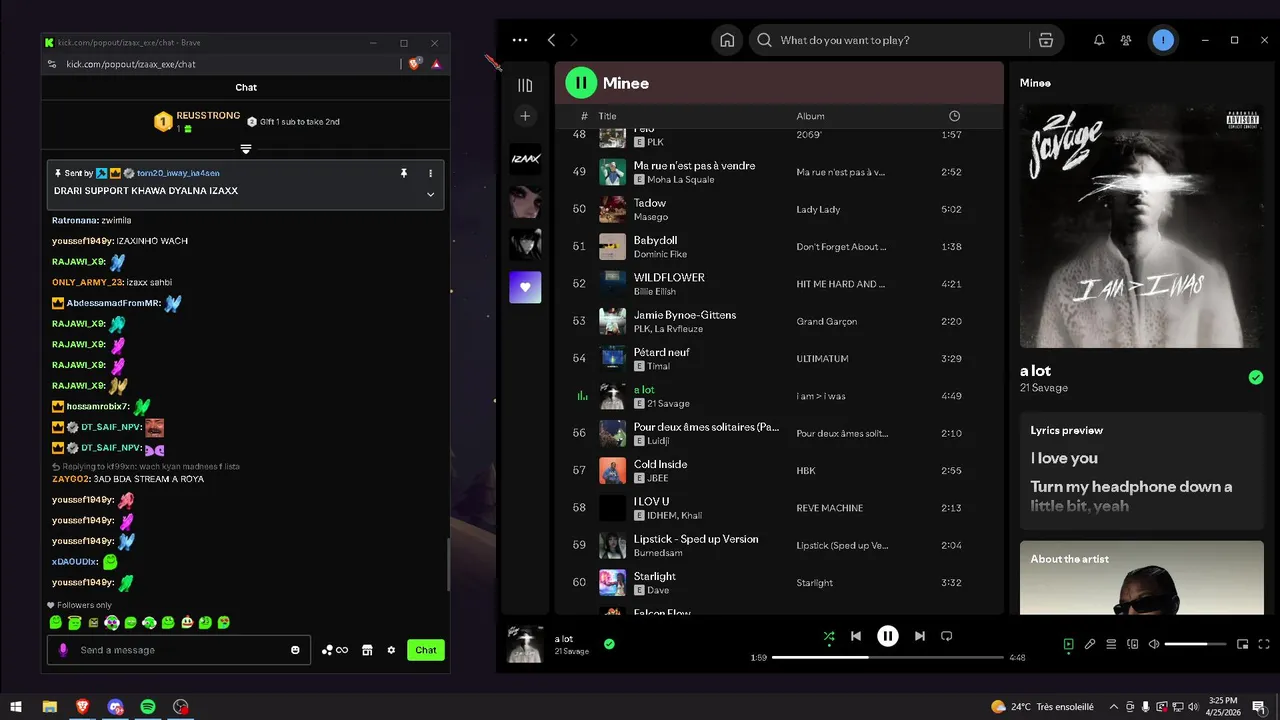
Task: Open torn20_iway_ha4sen user profile link
Action: coord(178,173)
